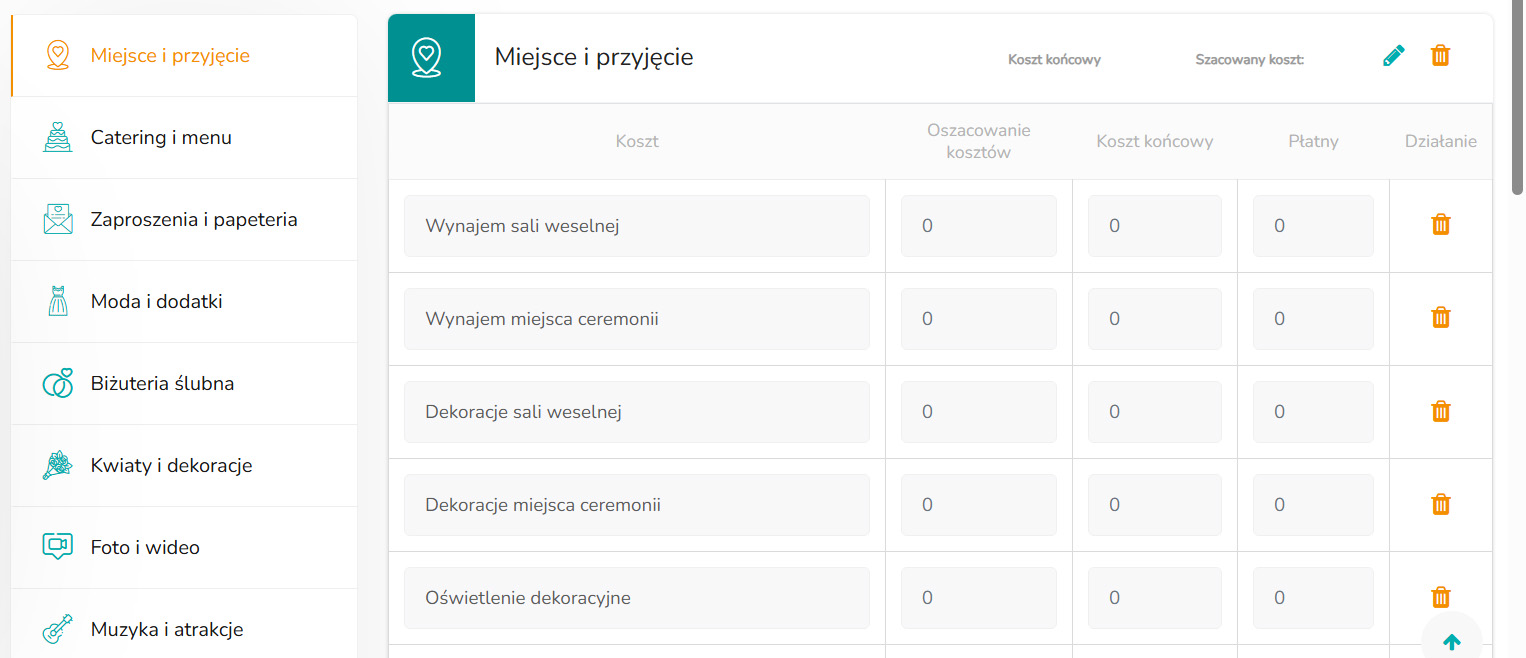Delete the Dekoracje sali weselnej row

(x=1440, y=411)
